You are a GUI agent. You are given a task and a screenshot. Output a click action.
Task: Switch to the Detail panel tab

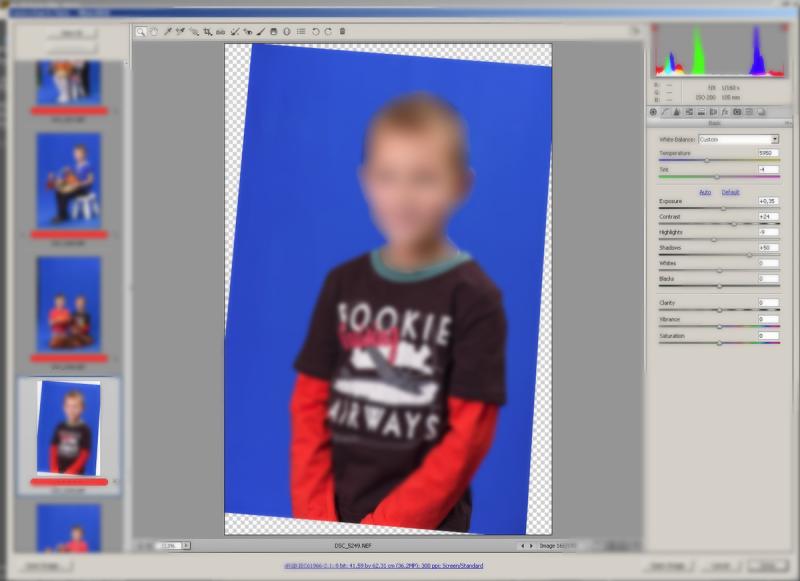tap(677, 112)
